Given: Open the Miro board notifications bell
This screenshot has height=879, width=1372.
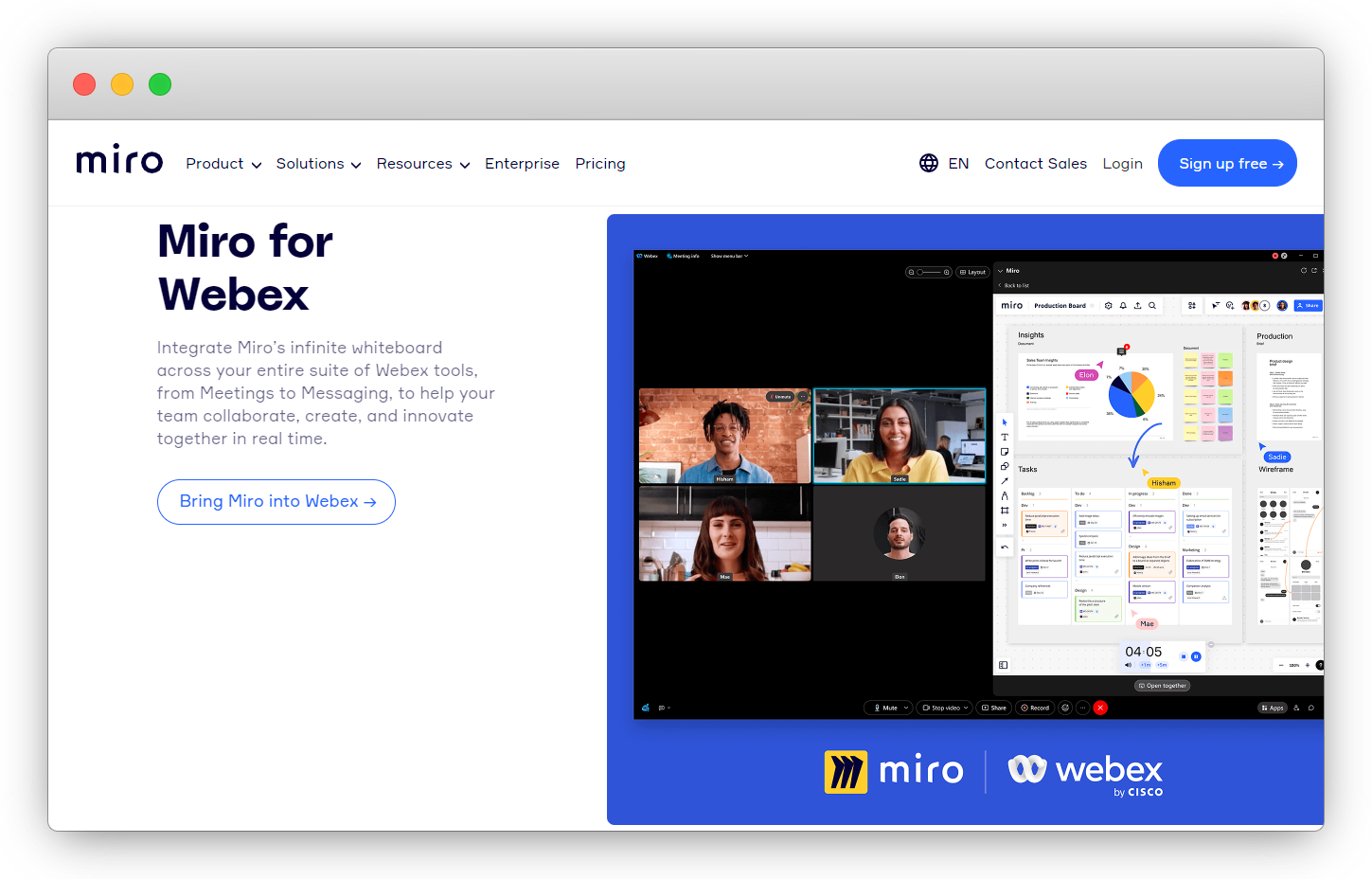Looking at the screenshot, I should (1123, 306).
